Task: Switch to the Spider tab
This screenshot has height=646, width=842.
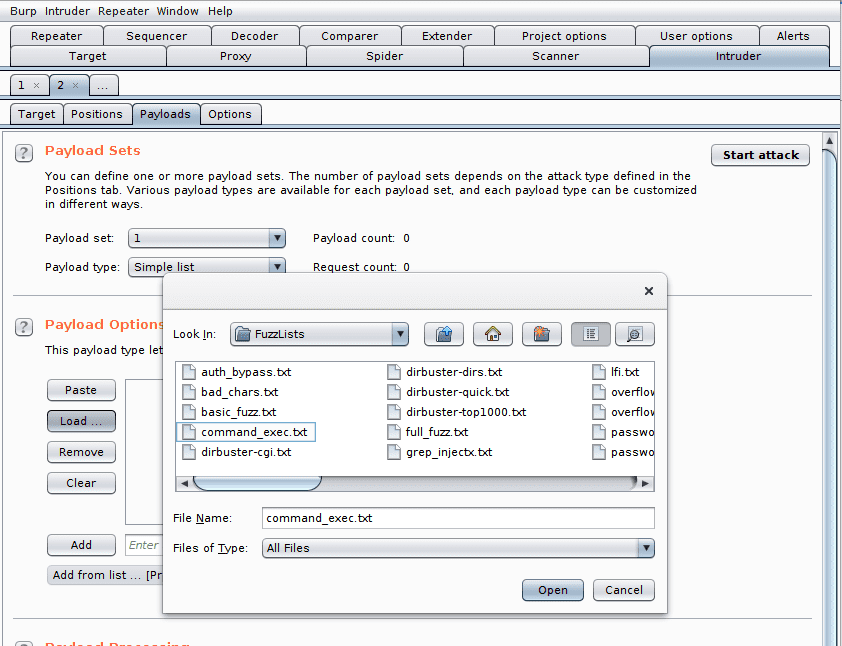Action: click(x=384, y=56)
